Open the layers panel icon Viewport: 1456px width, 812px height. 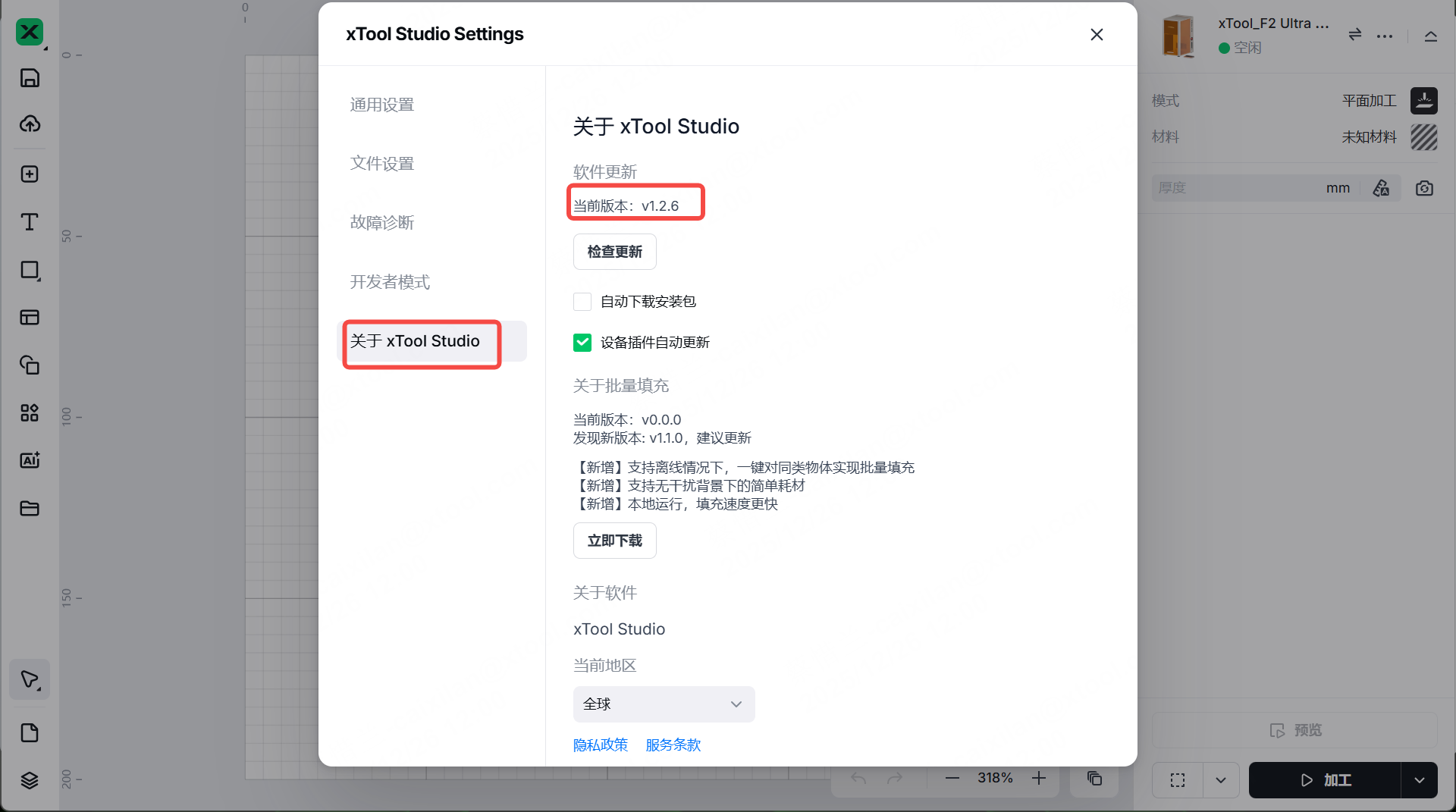click(x=30, y=780)
